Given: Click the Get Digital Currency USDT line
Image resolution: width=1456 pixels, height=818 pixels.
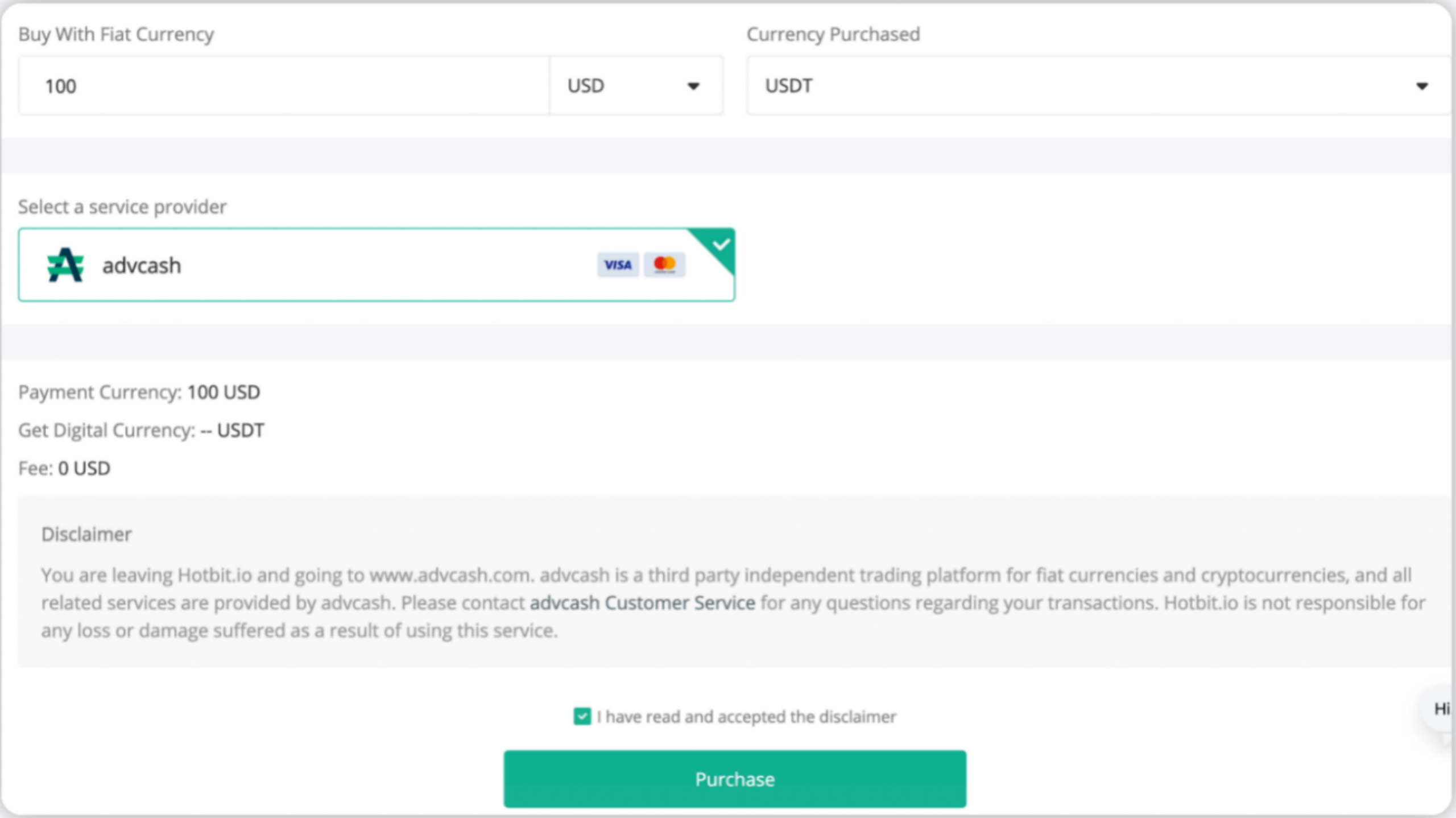Looking at the screenshot, I should 141,431.
